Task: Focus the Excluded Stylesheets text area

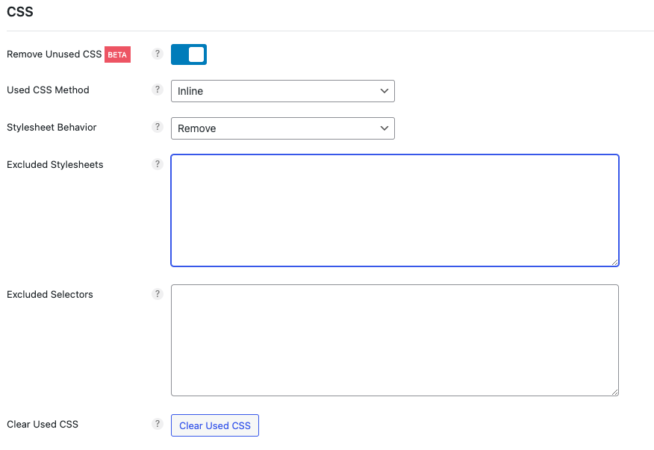Action: point(394,210)
